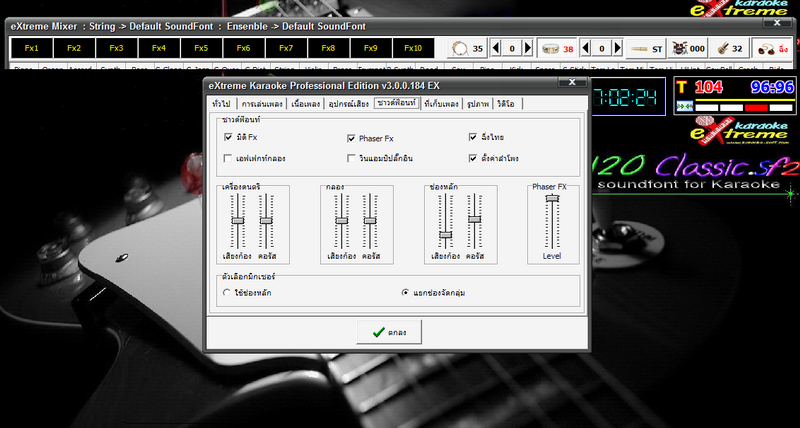Click the tambourine icon in the mixer bar

(x=459, y=48)
